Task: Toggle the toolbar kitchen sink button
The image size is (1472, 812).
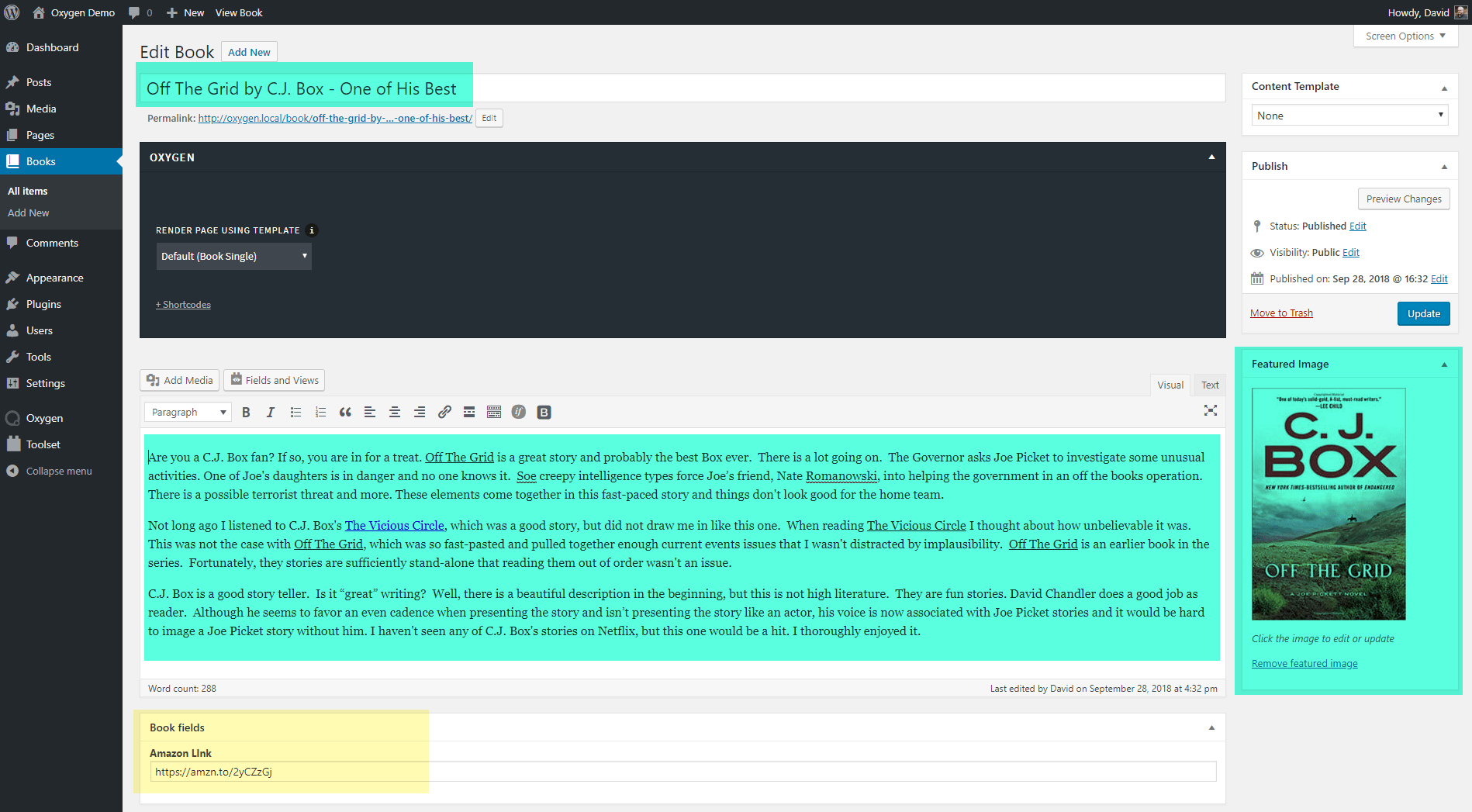Action: [x=494, y=413]
